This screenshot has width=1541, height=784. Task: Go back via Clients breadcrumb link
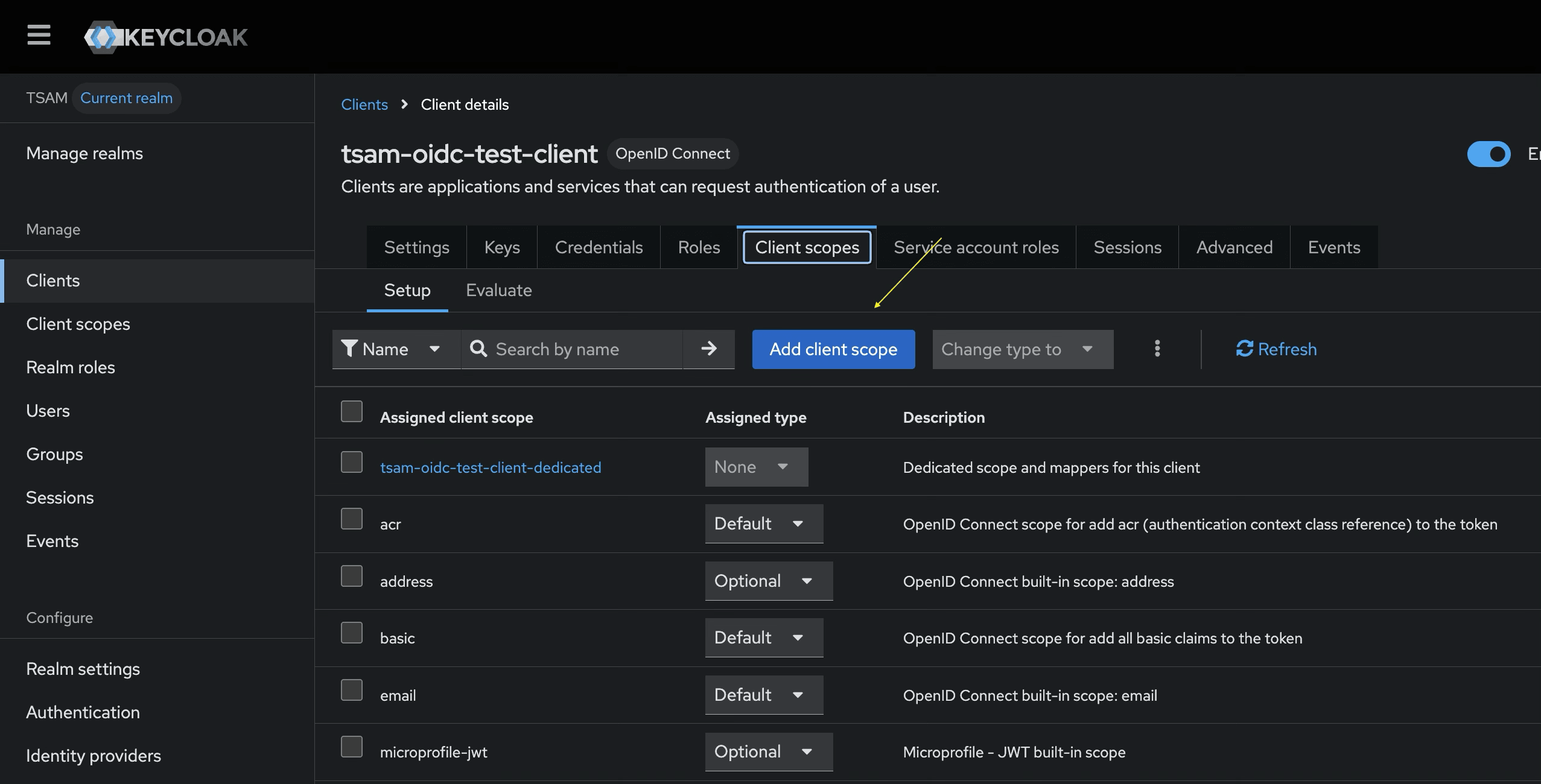(x=364, y=104)
